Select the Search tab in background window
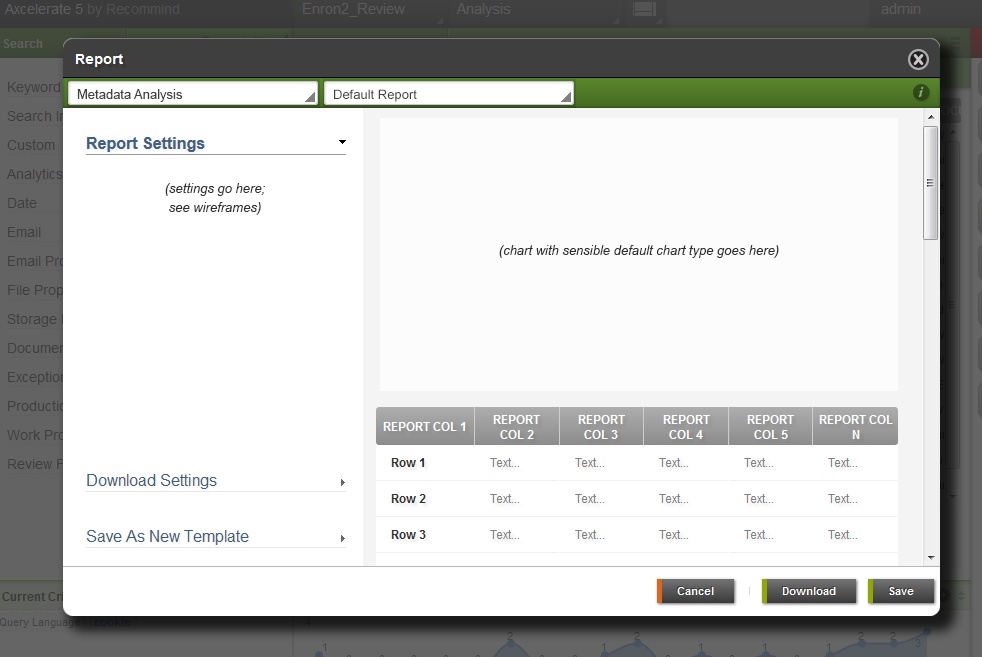This screenshot has width=982, height=657. [x=23, y=44]
